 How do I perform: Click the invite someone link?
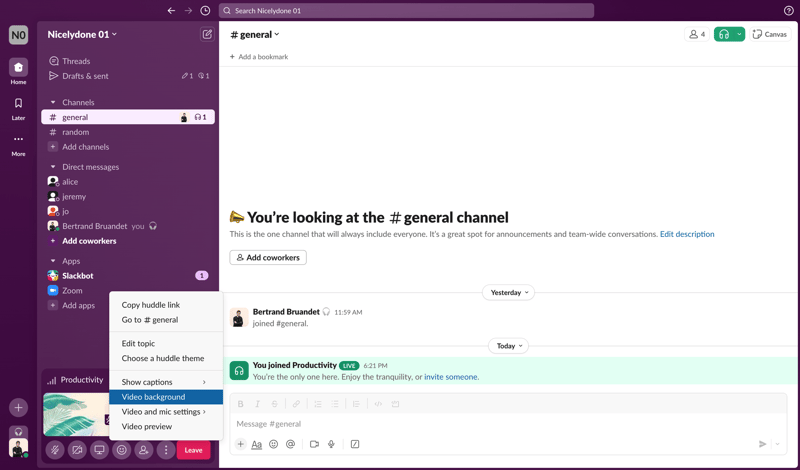click(451, 377)
